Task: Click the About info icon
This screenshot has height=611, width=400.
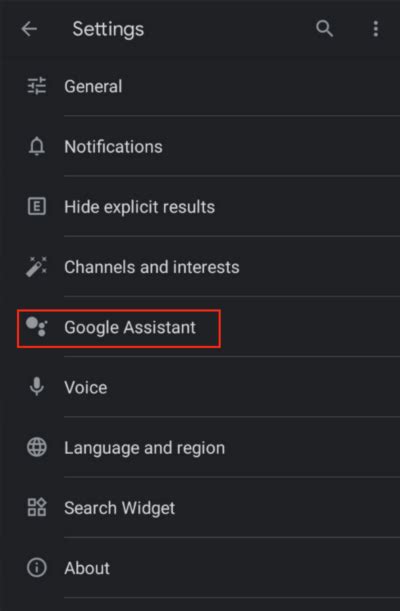Action: click(x=37, y=568)
